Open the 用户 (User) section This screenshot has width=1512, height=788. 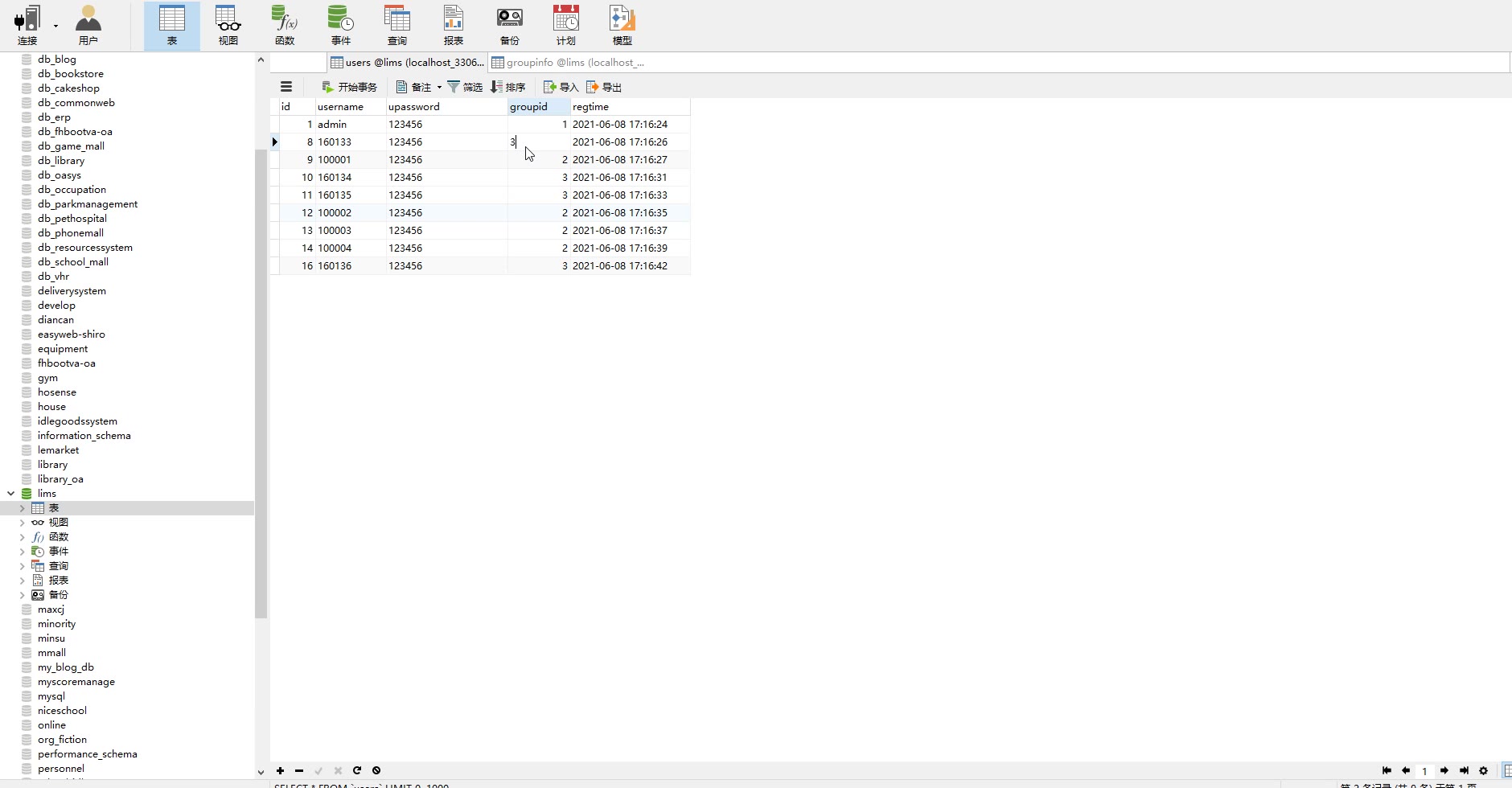pos(88,25)
